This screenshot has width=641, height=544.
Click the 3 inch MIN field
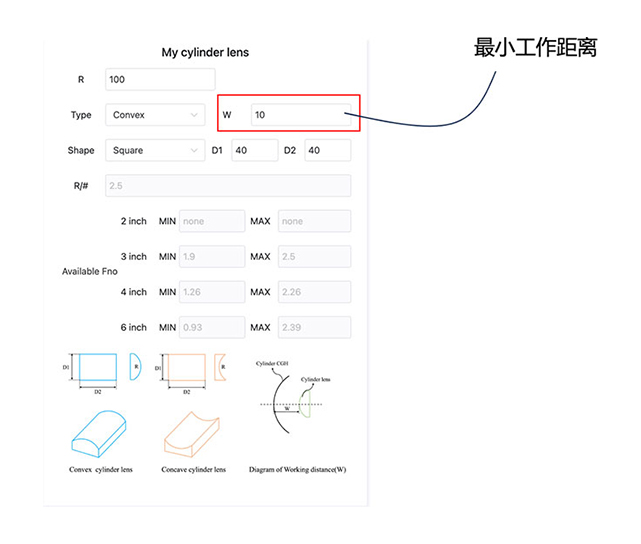tap(211, 257)
